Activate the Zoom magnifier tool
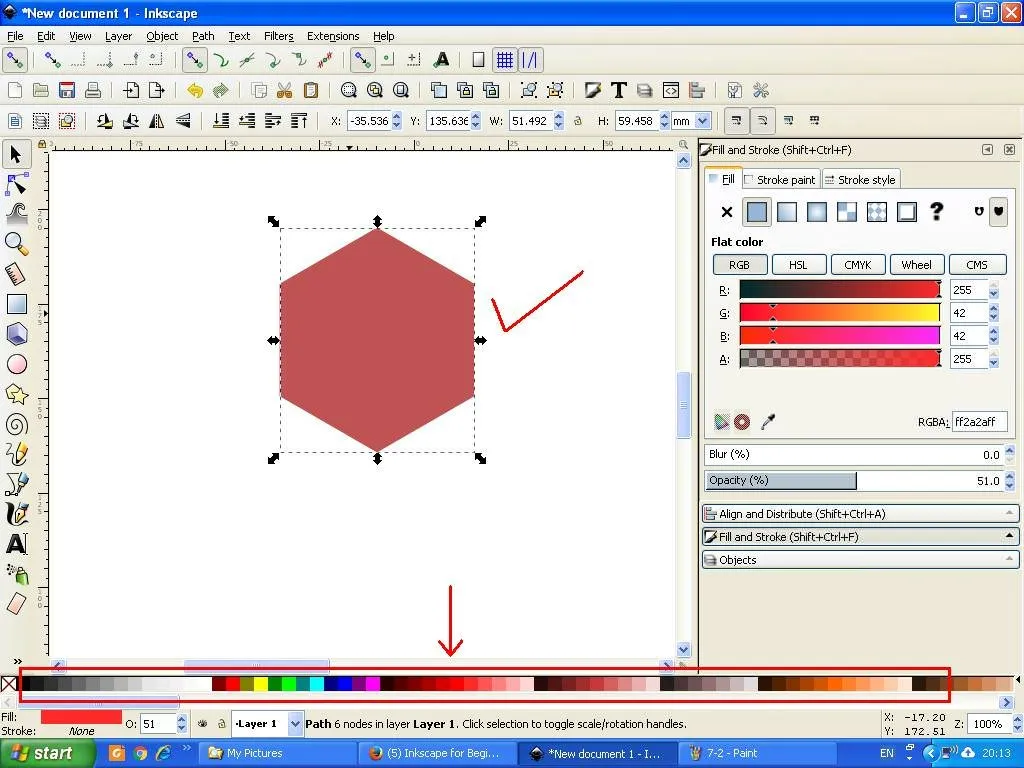Viewport: 1024px width, 768px height. (16, 244)
